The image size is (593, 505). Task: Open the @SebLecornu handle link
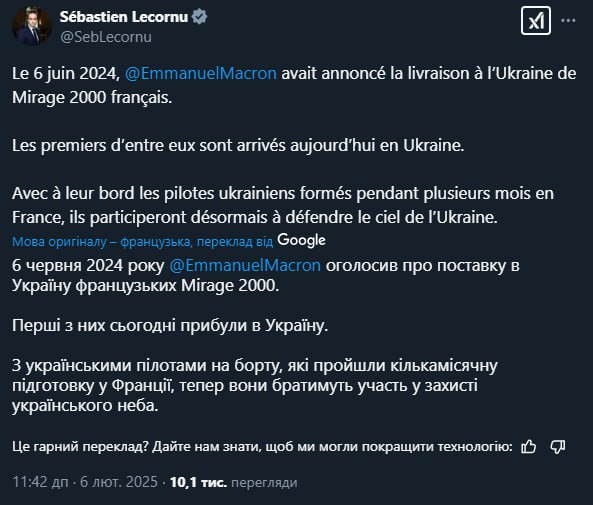(x=106, y=37)
